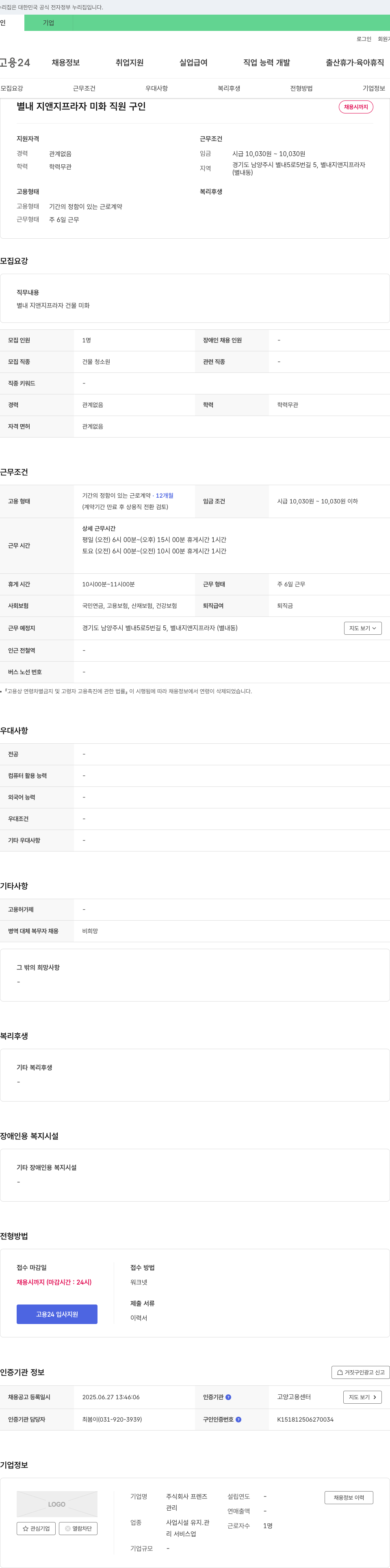Click the 로그인 link
Image resolution: width=390 pixels, height=1568 pixels.
(364, 39)
